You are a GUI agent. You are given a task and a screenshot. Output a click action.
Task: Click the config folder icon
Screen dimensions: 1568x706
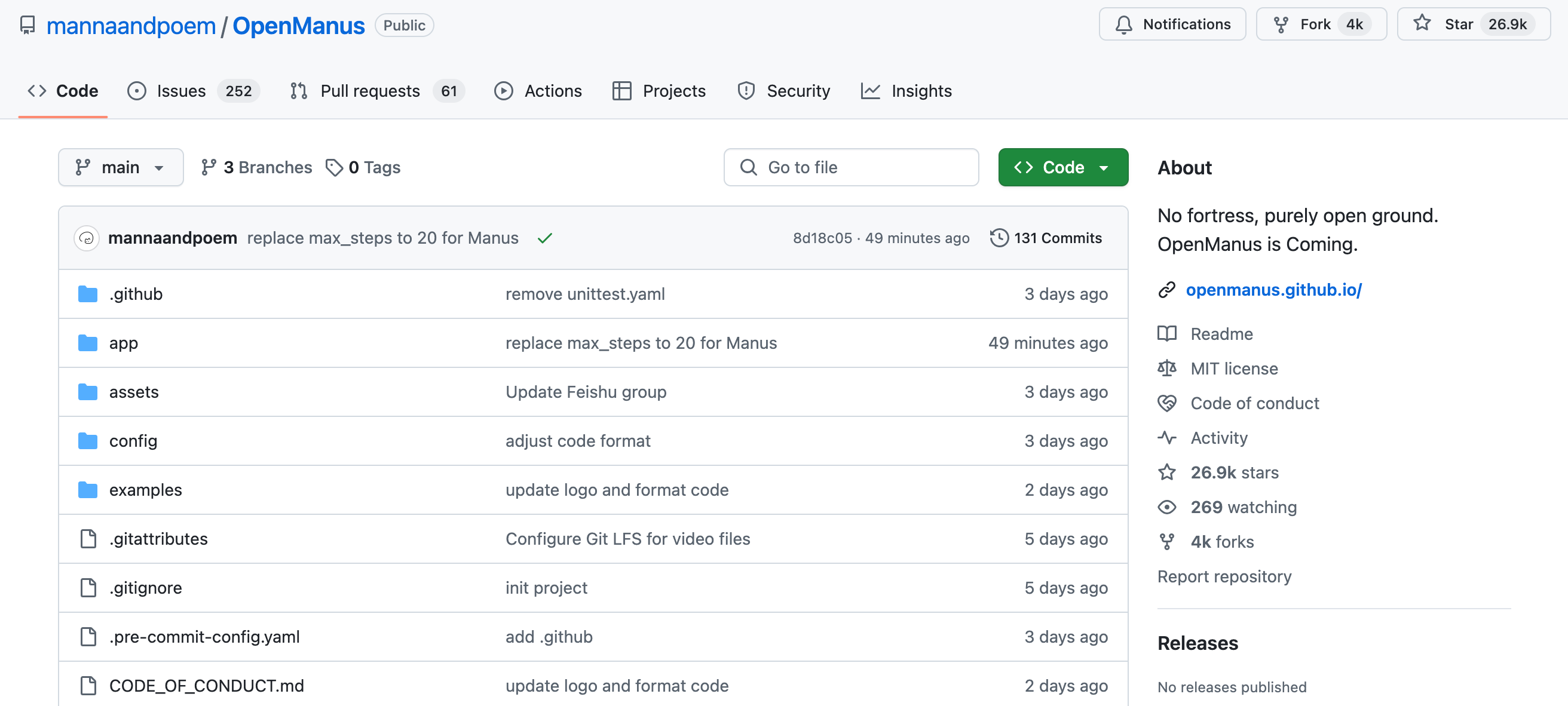click(88, 441)
